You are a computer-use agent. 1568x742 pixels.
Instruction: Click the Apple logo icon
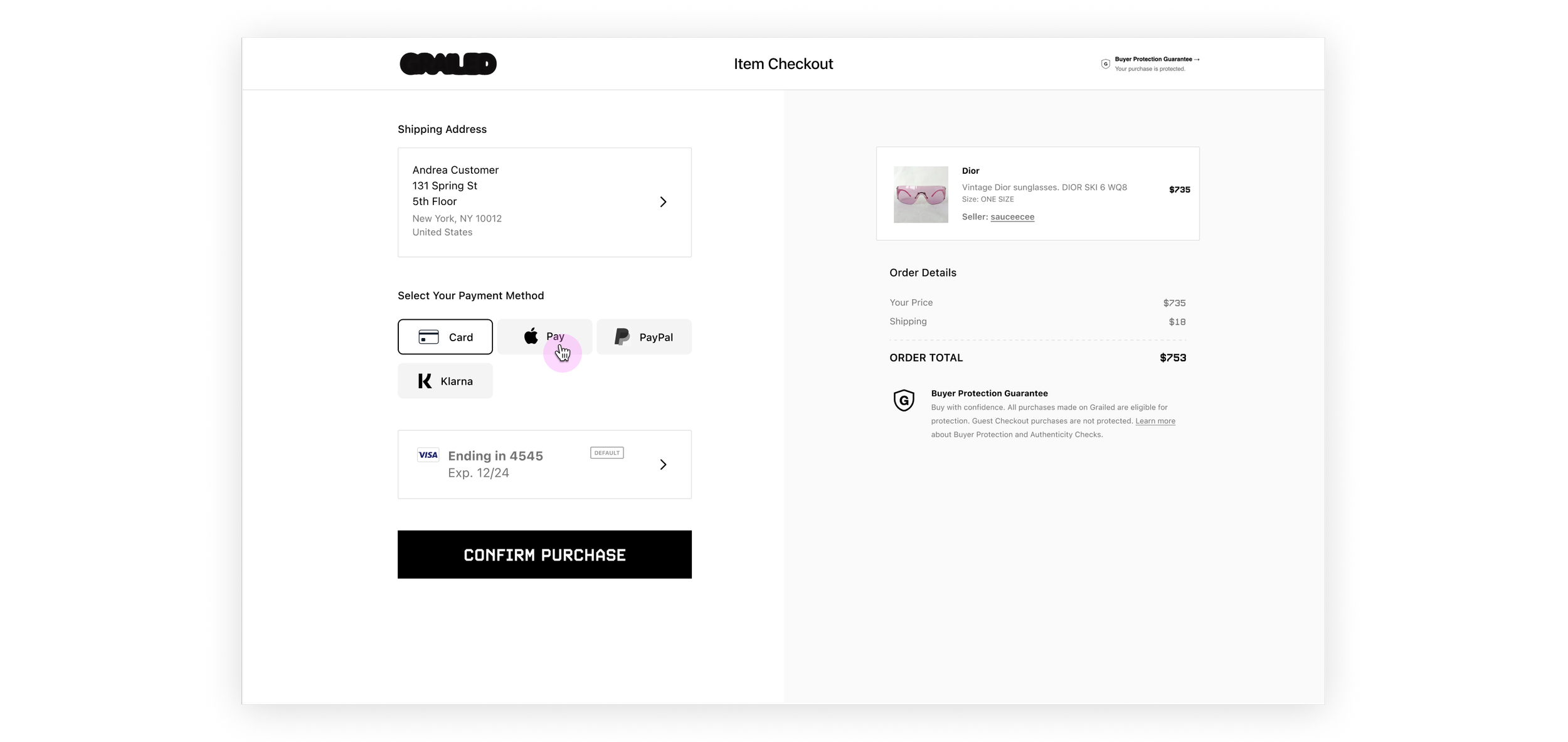pos(531,336)
